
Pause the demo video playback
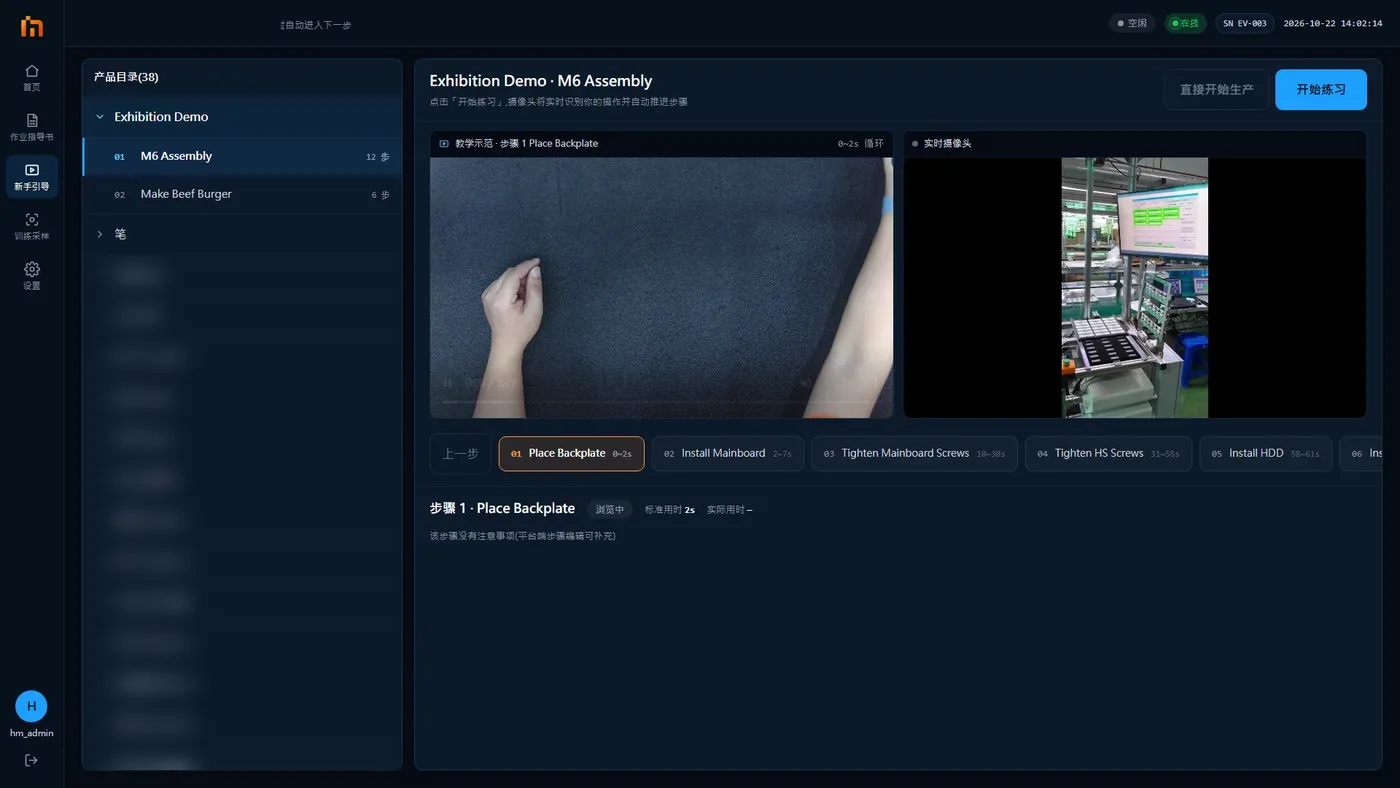448,382
